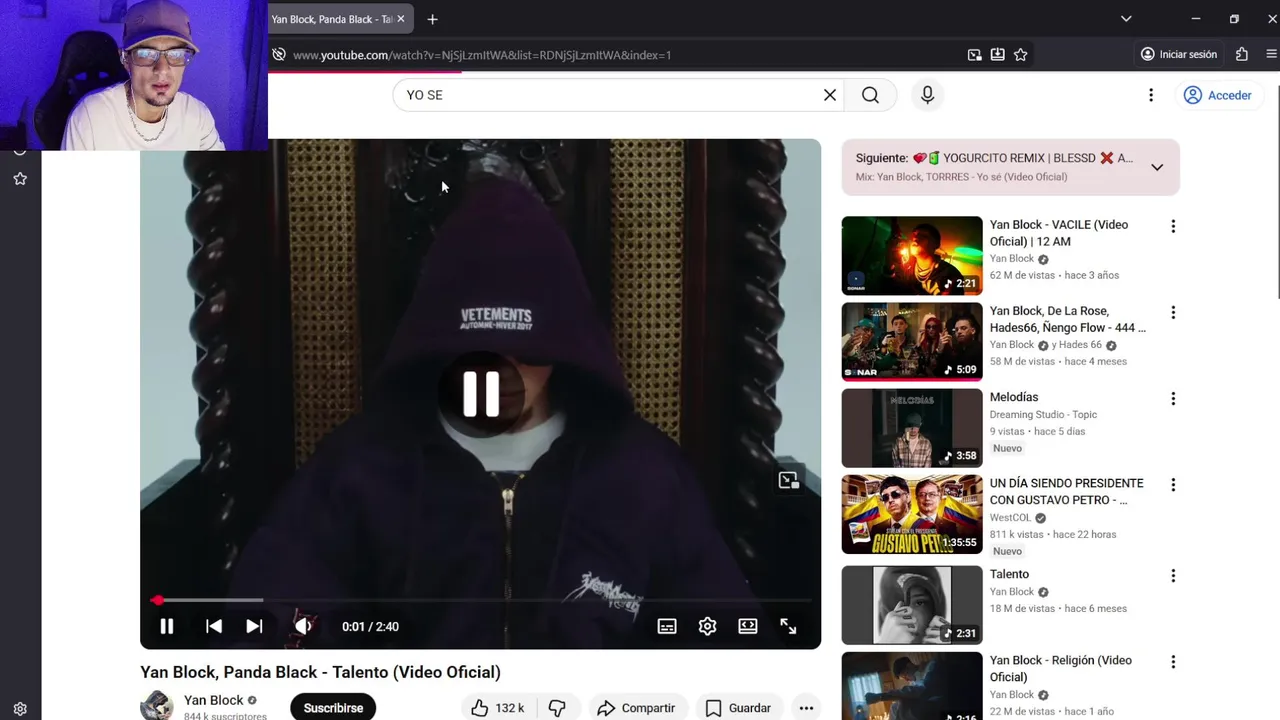
Task: Open the browser extensions icon
Action: tap(1241, 55)
